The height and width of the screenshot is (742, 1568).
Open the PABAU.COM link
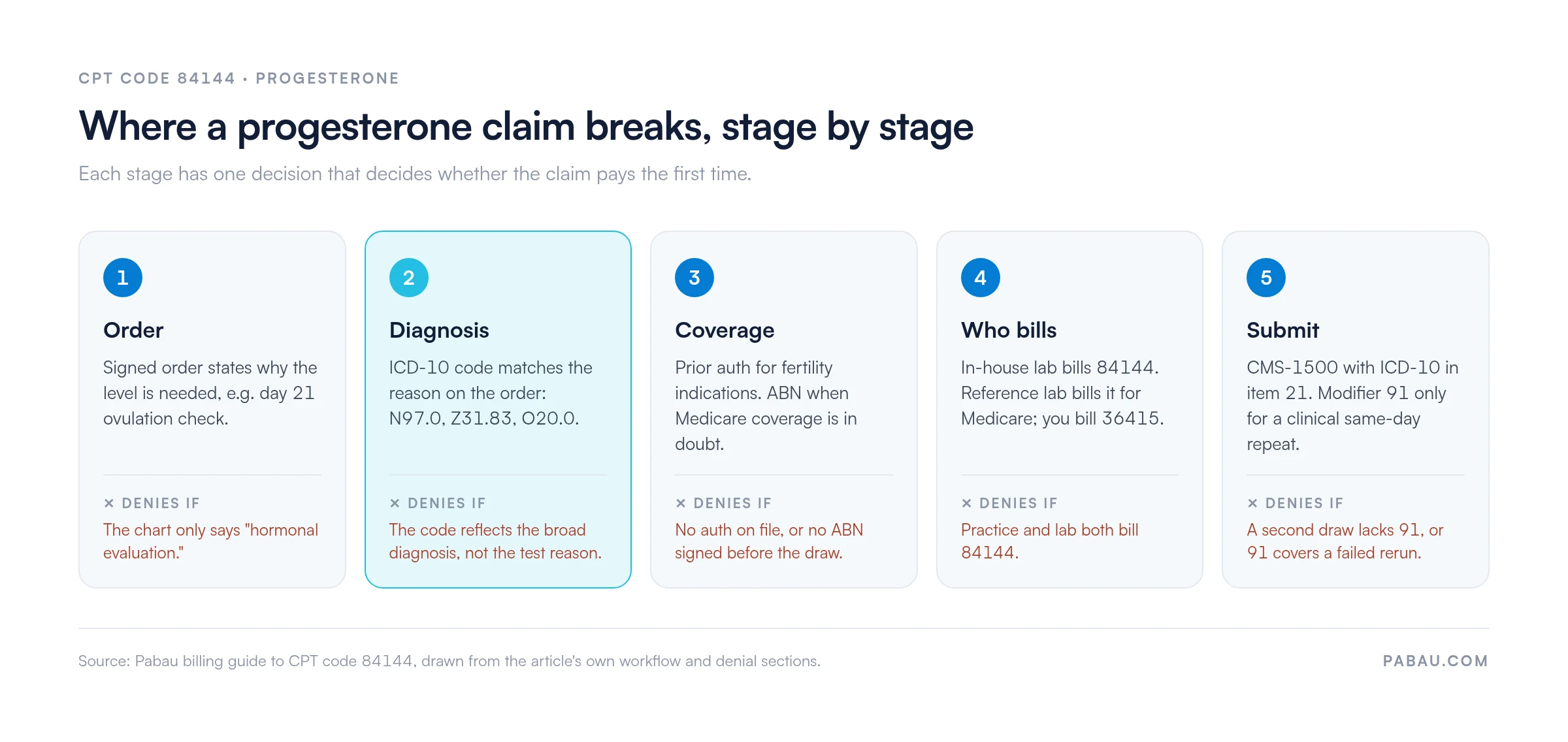[x=1435, y=661]
